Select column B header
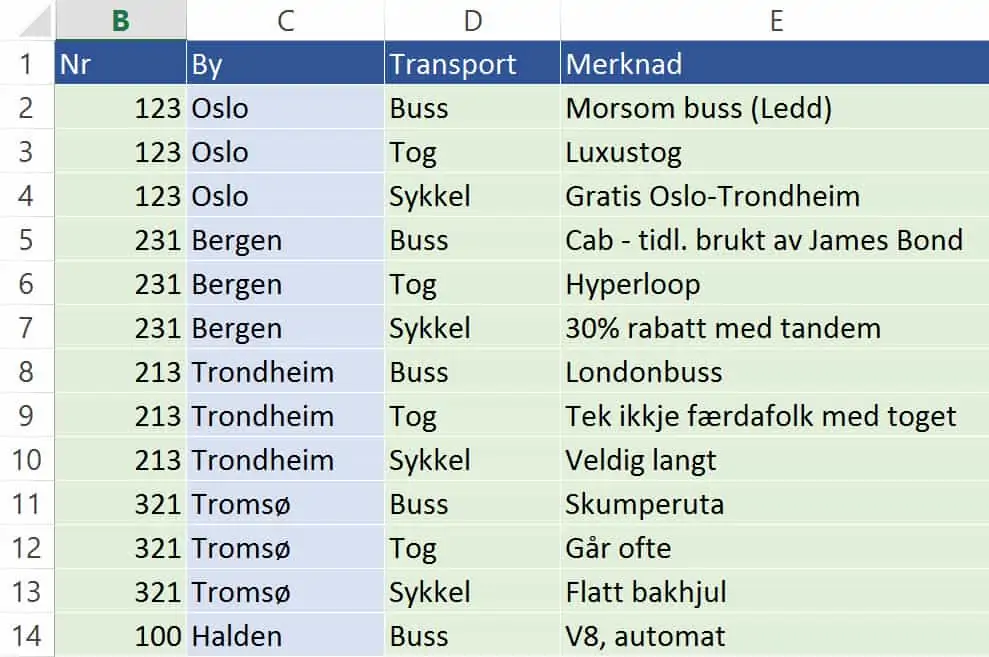Screen dimensions: 989x657 pyautogui.click(x=120, y=20)
